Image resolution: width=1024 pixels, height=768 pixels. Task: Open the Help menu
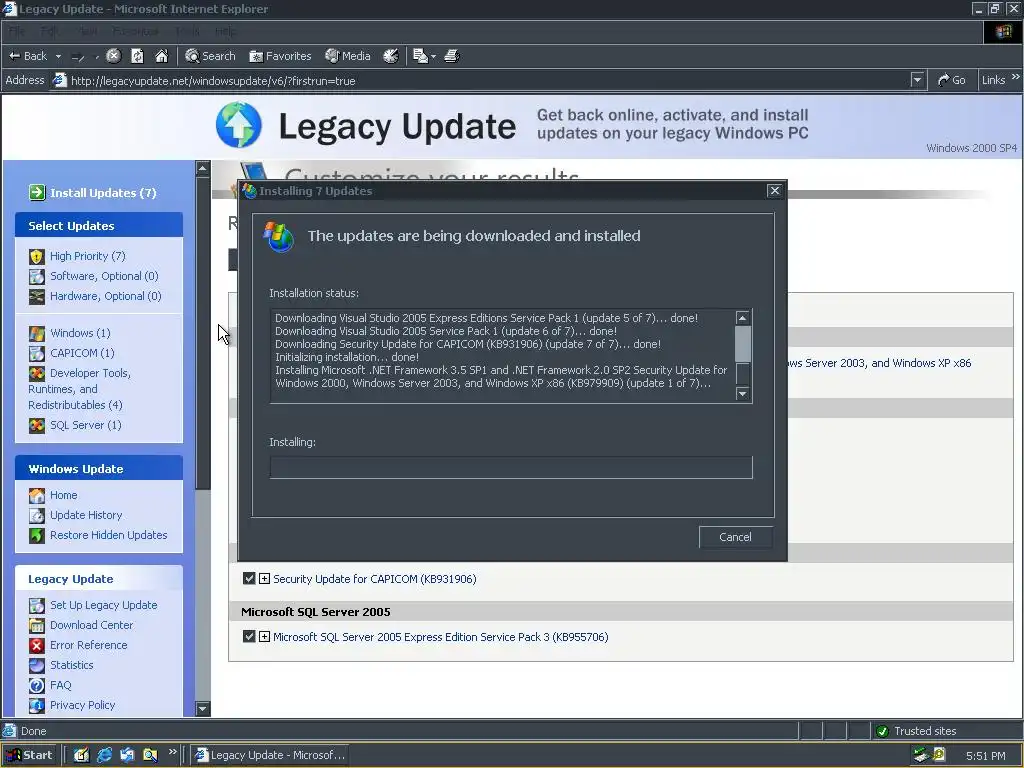tap(225, 31)
